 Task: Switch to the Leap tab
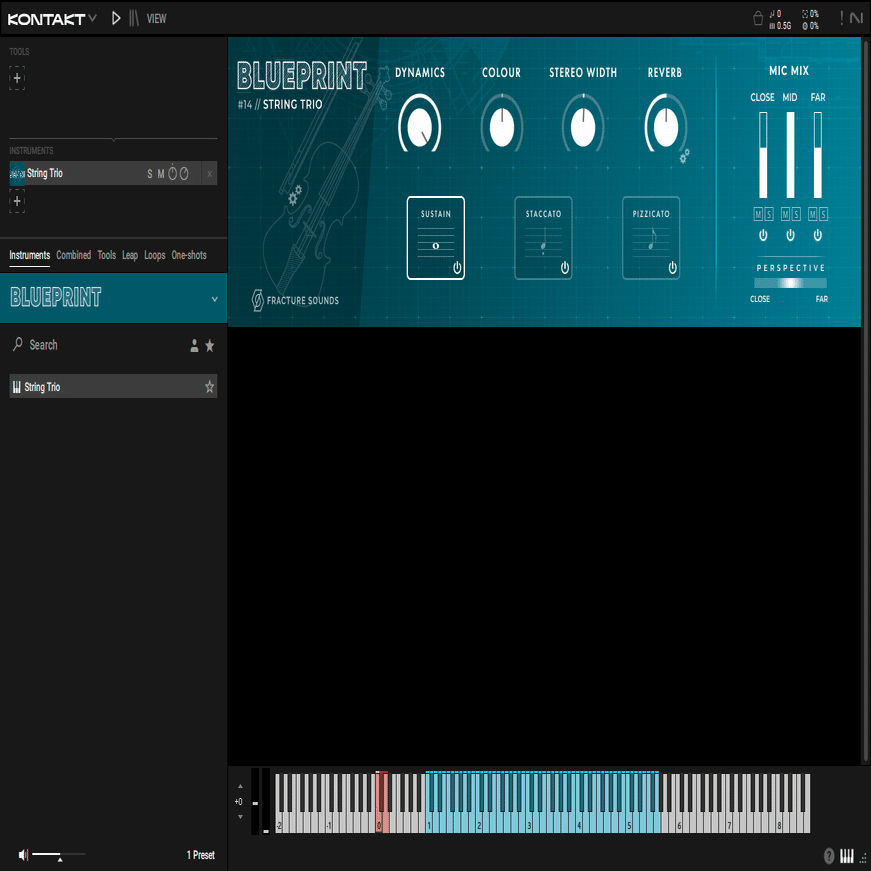click(130, 255)
